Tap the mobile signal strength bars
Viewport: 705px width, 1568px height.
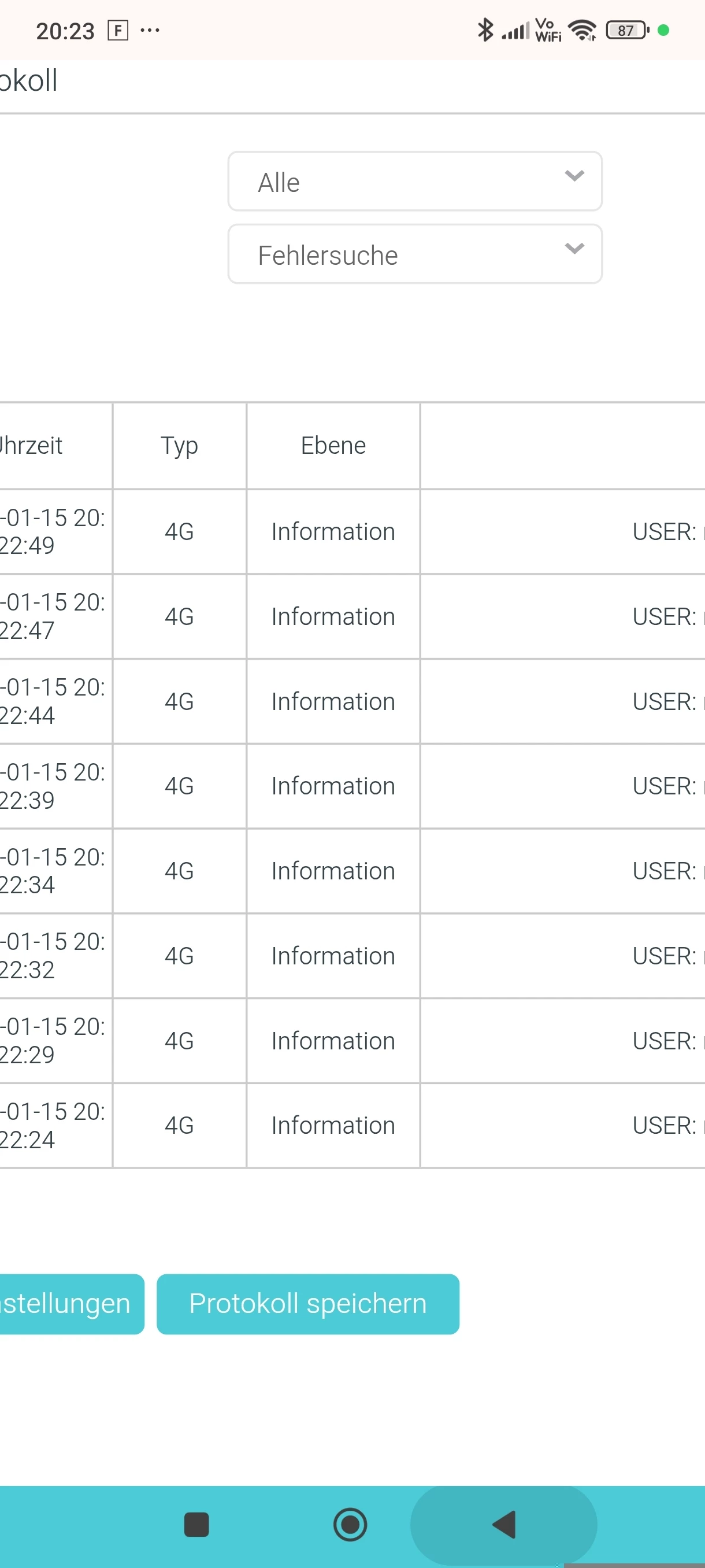pos(515,31)
